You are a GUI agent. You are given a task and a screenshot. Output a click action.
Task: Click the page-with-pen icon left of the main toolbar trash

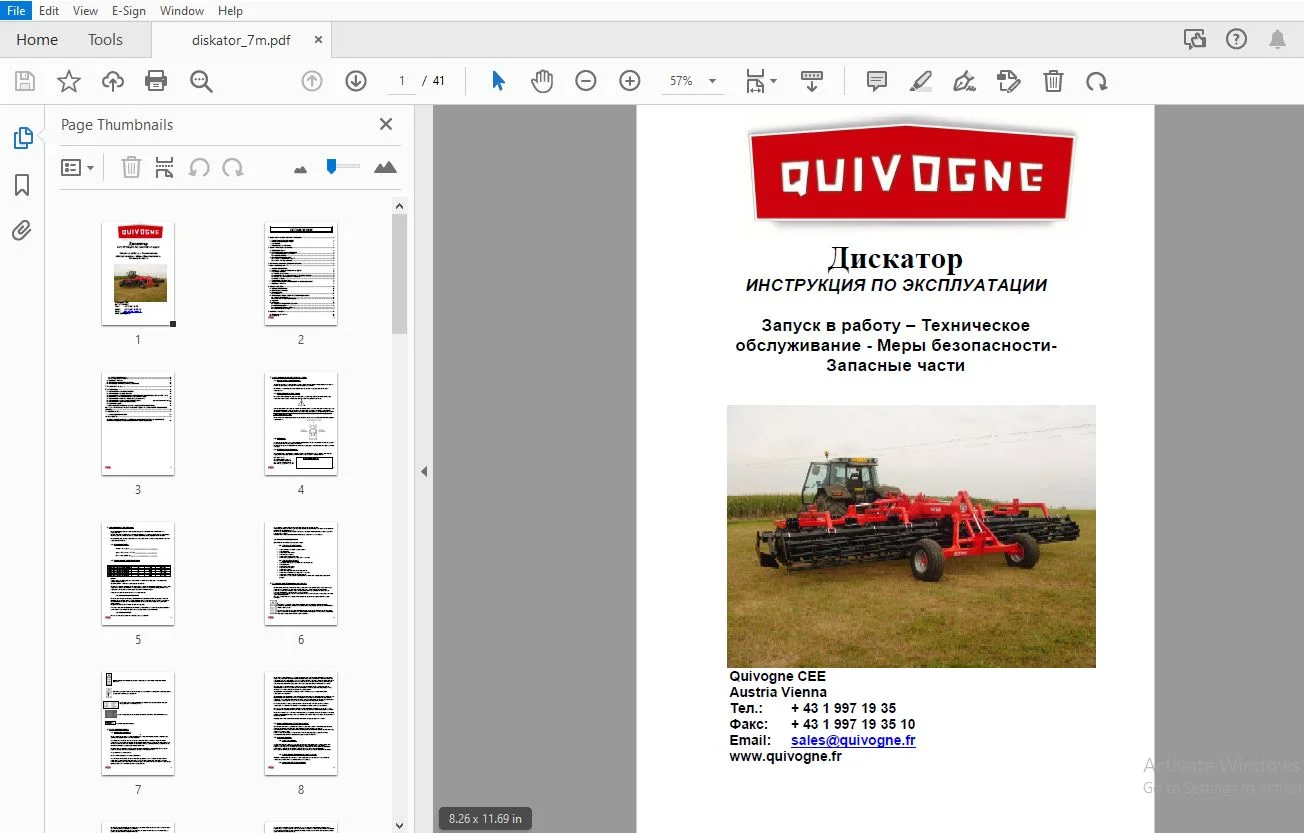tap(1009, 81)
